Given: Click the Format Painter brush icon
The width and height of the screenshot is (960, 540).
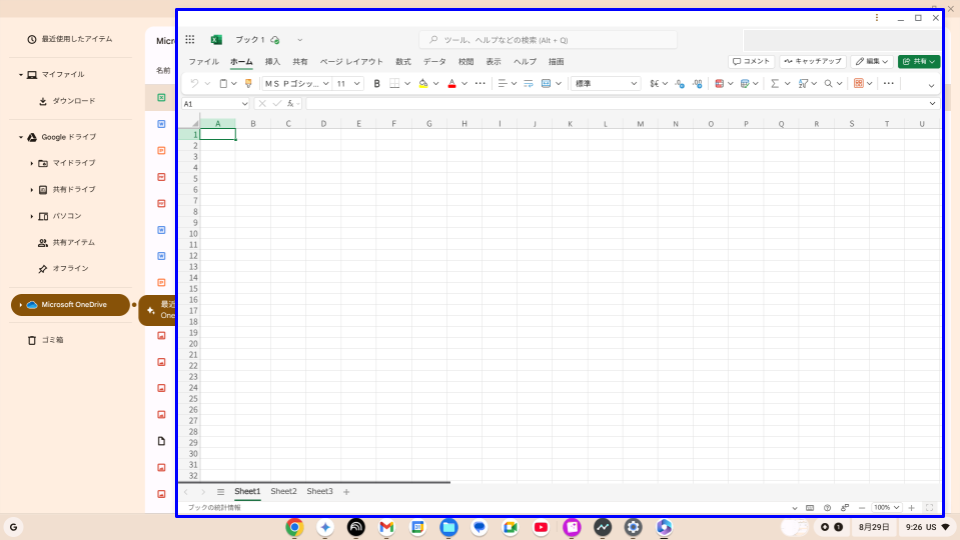Looking at the screenshot, I should [248, 84].
